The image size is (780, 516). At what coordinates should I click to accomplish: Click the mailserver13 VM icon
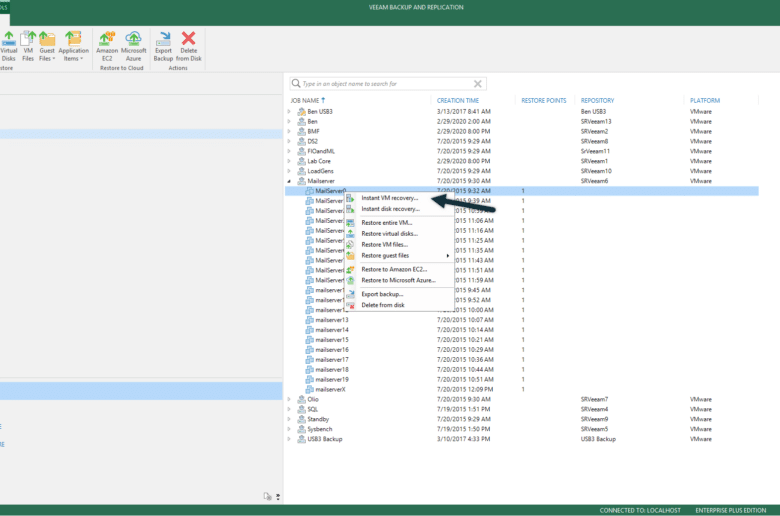[x=309, y=320]
